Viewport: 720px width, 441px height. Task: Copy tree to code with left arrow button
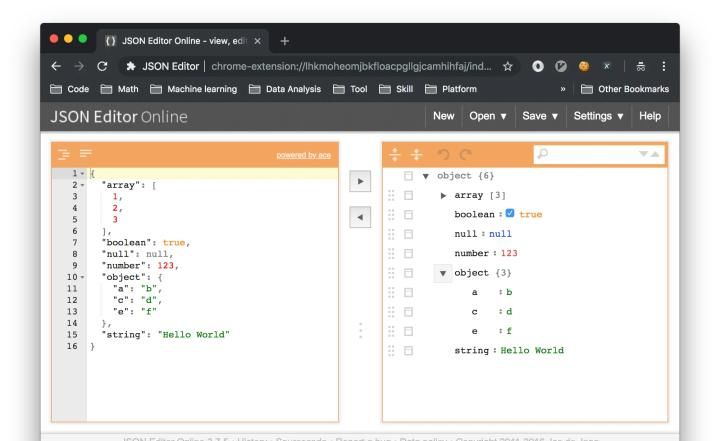coord(359,216)
